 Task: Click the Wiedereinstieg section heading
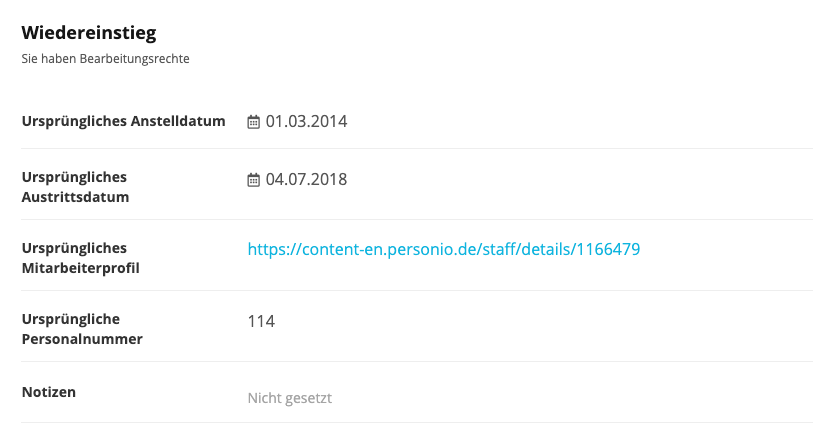[89, 33]
